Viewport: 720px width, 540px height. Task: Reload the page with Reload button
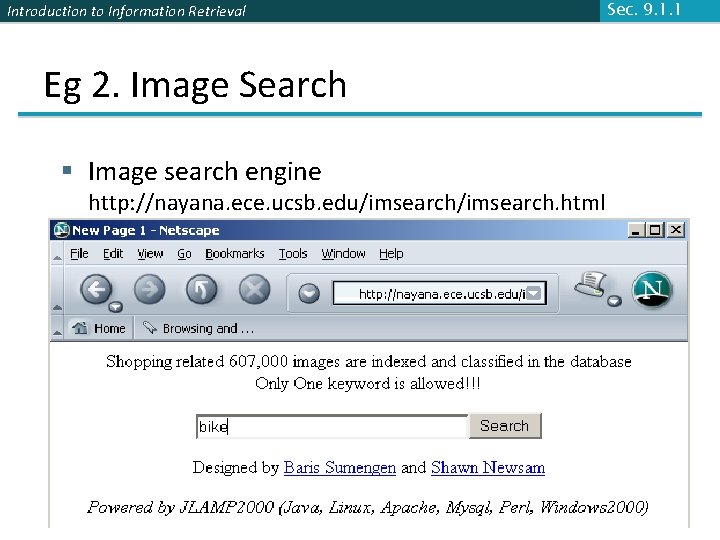(x=202, y=289)
